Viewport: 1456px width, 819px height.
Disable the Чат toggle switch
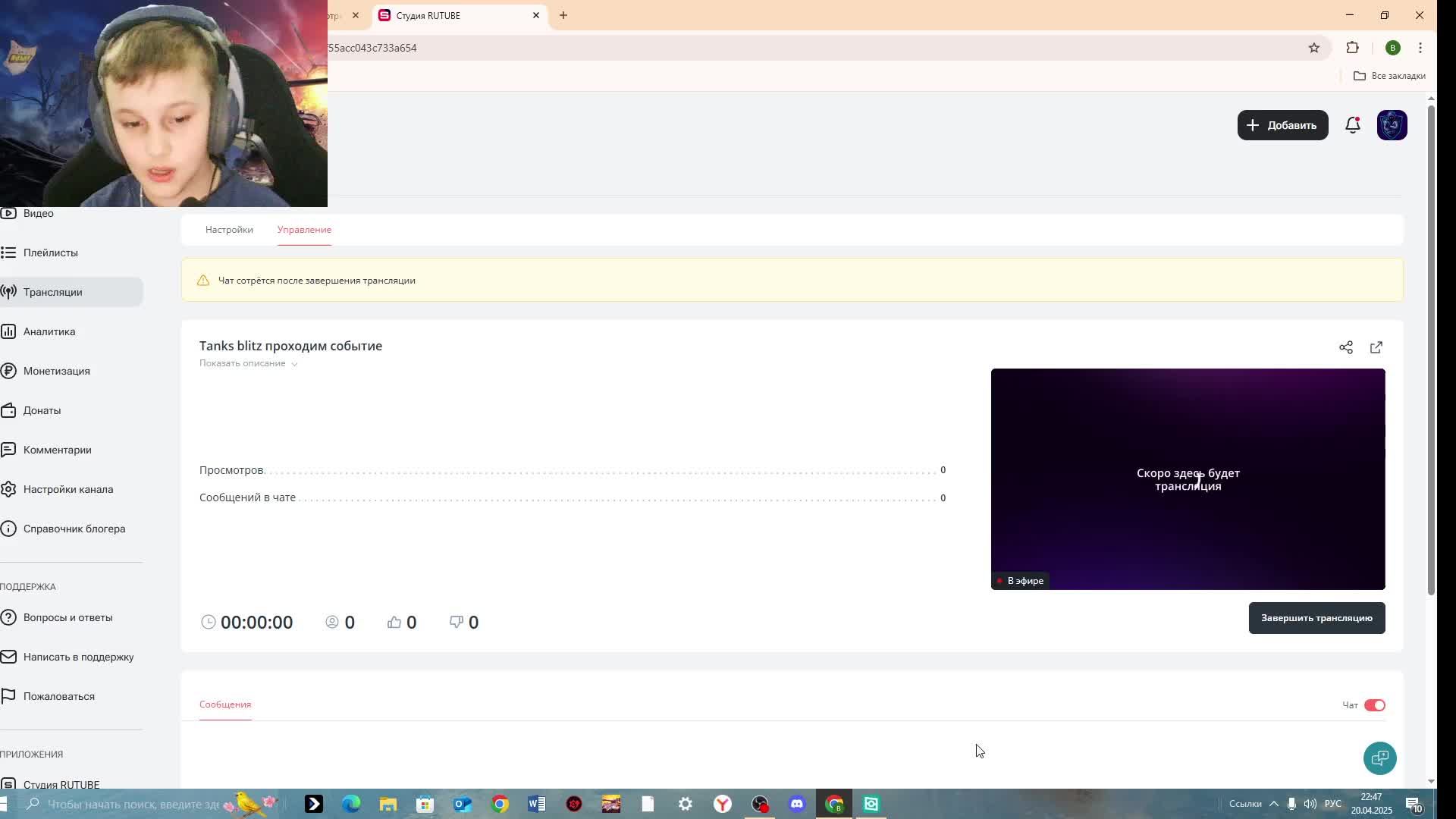point(1374,705)
